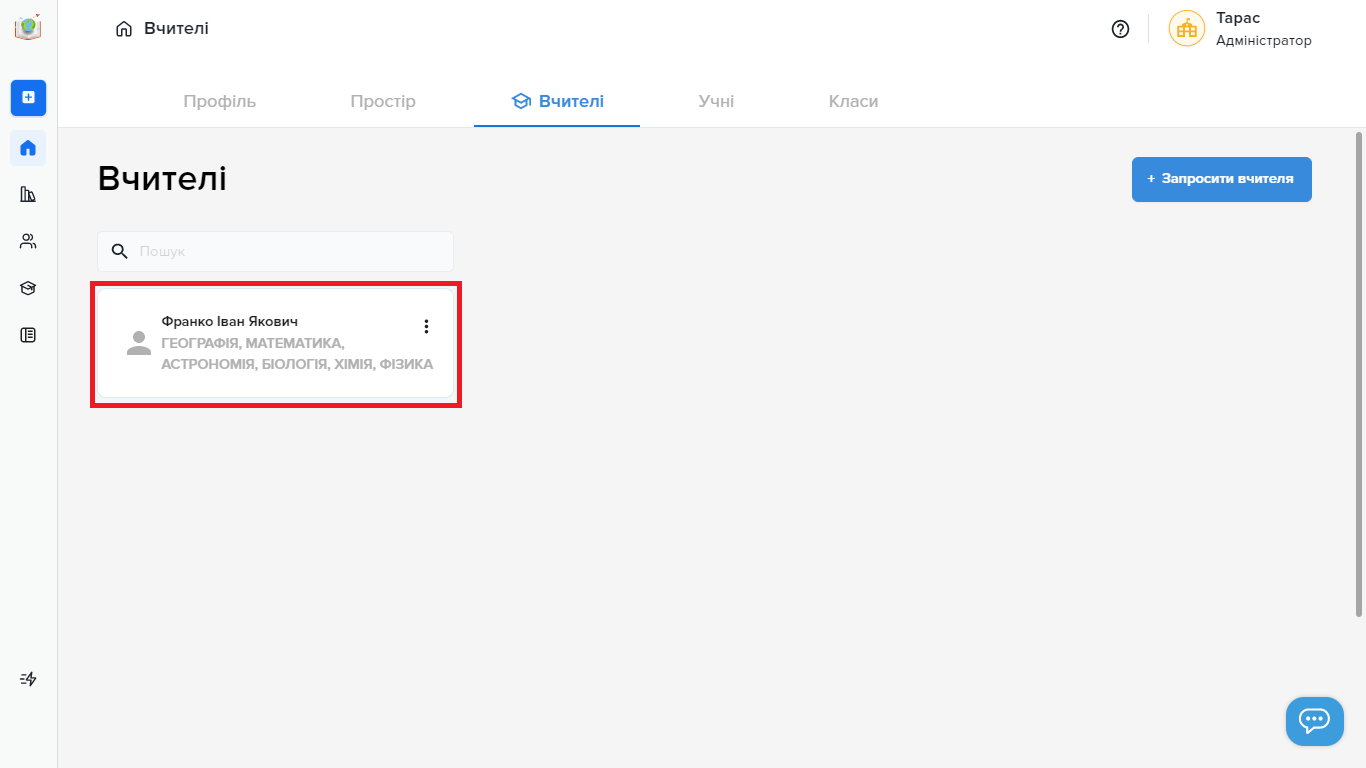Screen dimensions: 1366x768
Task: Click the teacher name Франко Іван Якович
Action: click(230, 321)
